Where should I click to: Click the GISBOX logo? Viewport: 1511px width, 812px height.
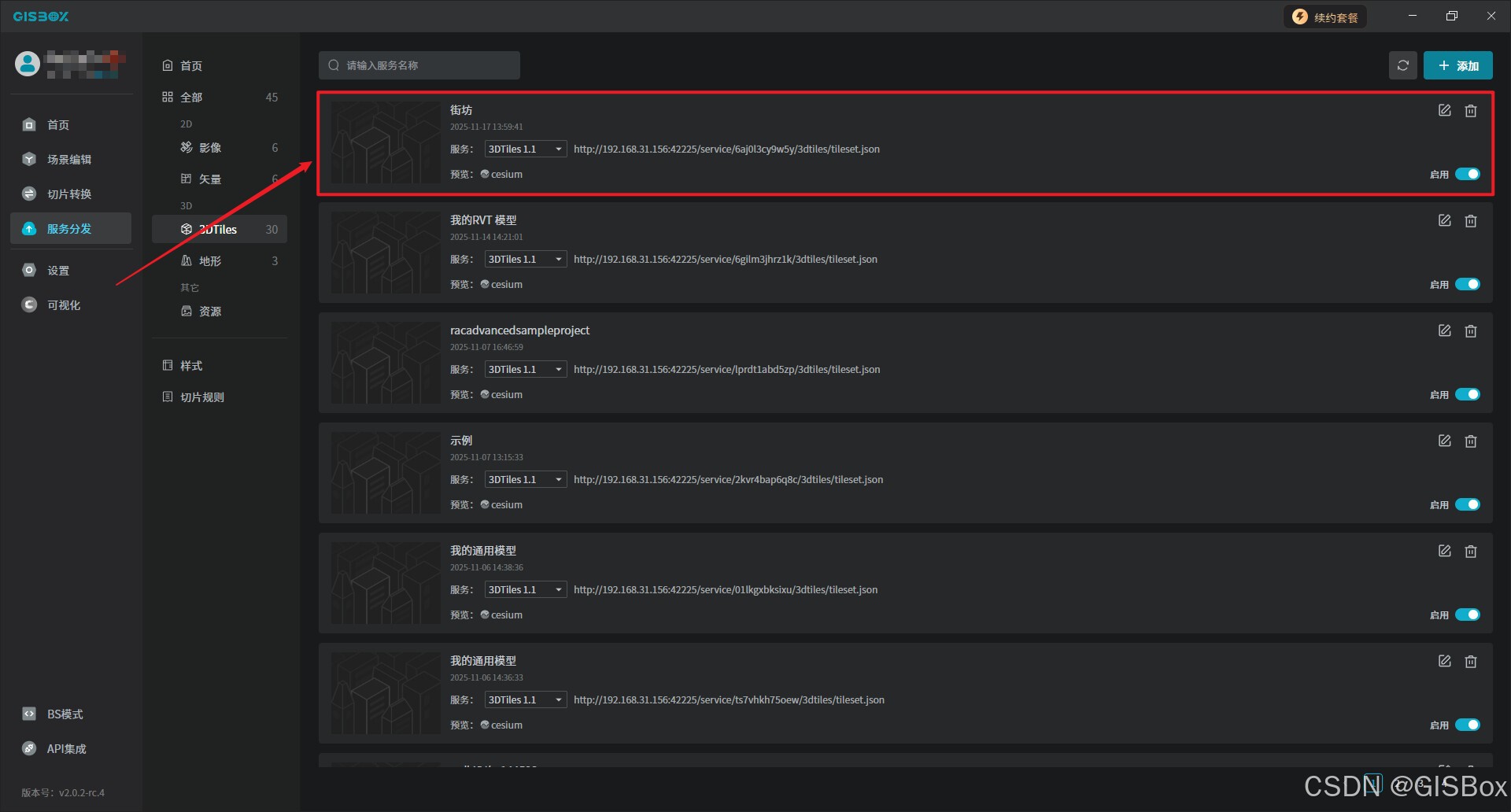(x=41, y=17)
